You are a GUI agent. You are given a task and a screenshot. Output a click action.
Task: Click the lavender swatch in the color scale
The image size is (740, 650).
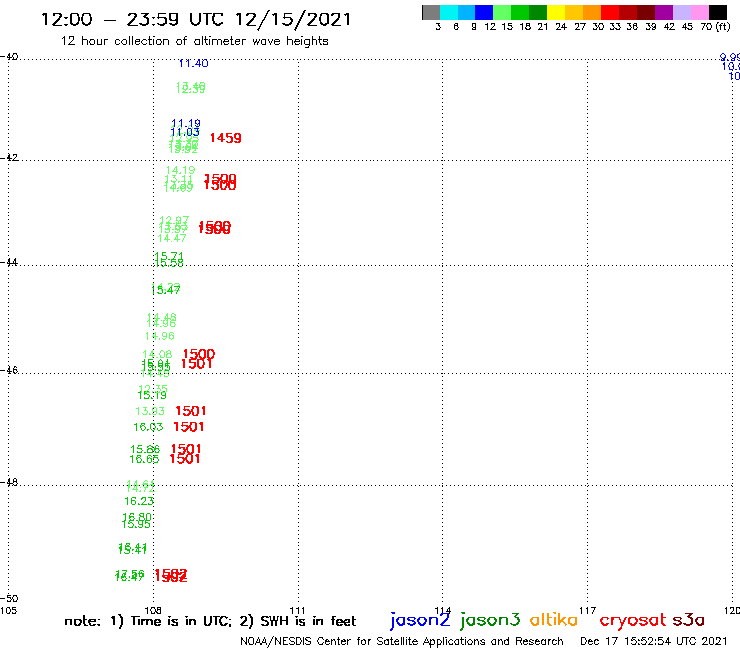point(682,12)
